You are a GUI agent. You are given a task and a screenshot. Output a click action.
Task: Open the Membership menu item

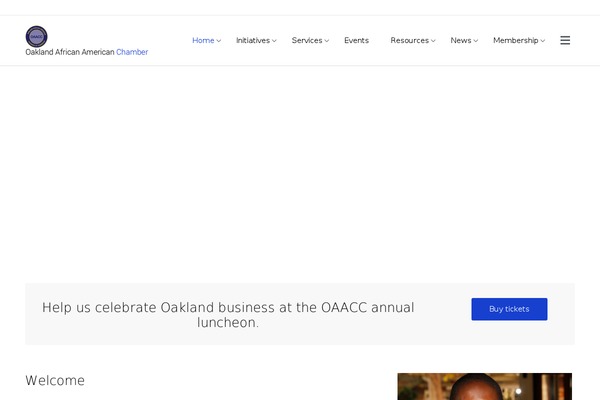515,40
